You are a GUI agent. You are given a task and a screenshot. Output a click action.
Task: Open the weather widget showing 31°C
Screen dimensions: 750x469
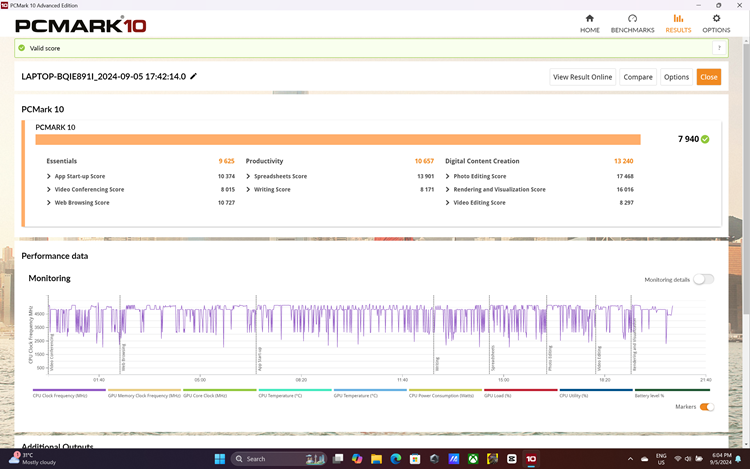[x=33, y=459]
